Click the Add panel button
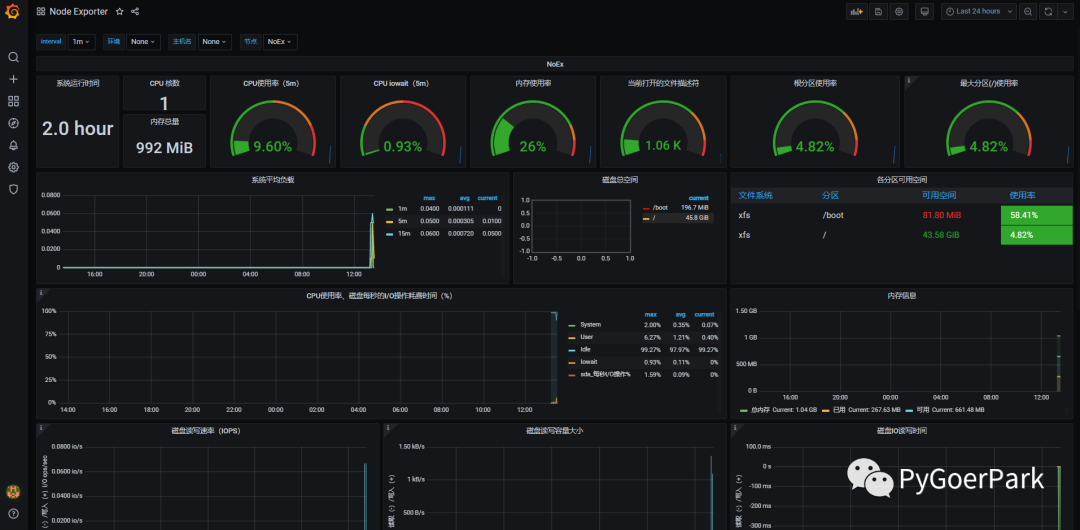Viewport: 1080px width, 530px height. (856, 12)
